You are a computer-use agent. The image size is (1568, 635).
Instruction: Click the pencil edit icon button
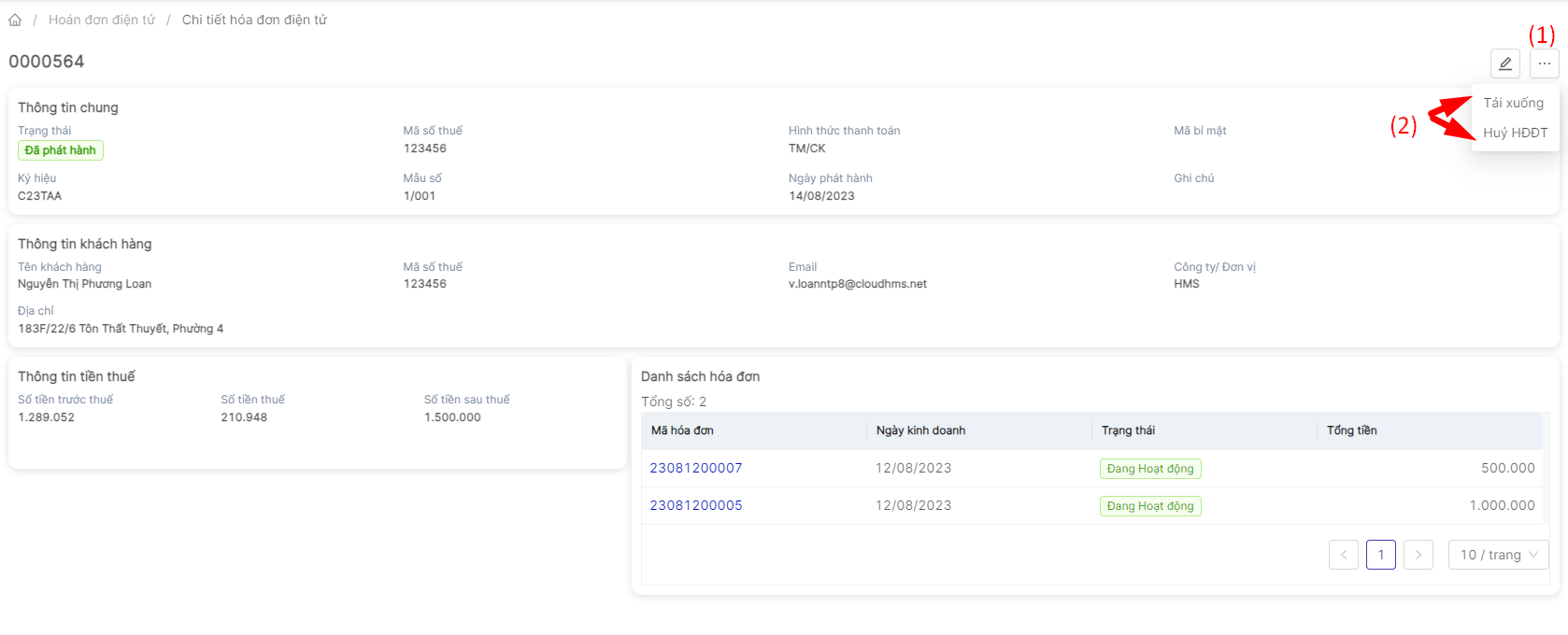tap(1504, 63)
